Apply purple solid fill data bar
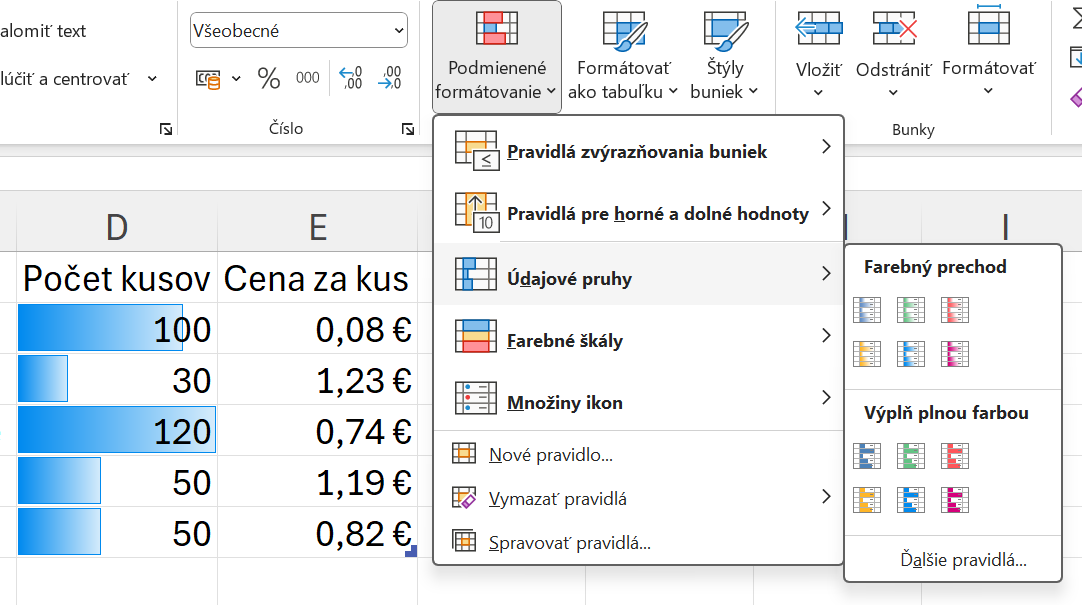 955,500
